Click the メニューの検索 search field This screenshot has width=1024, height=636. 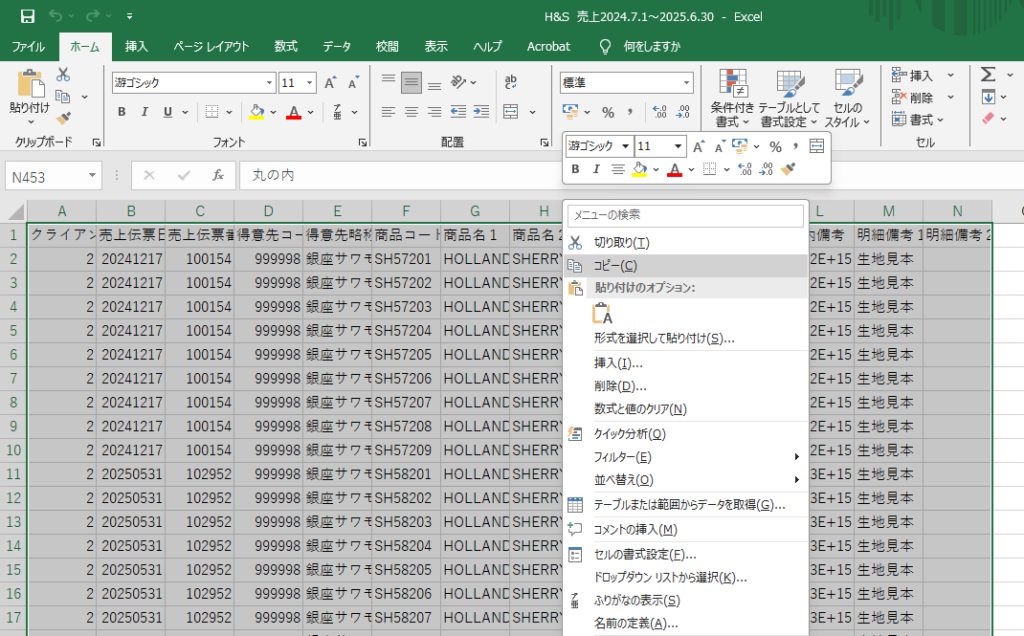(x=686, y=215)
